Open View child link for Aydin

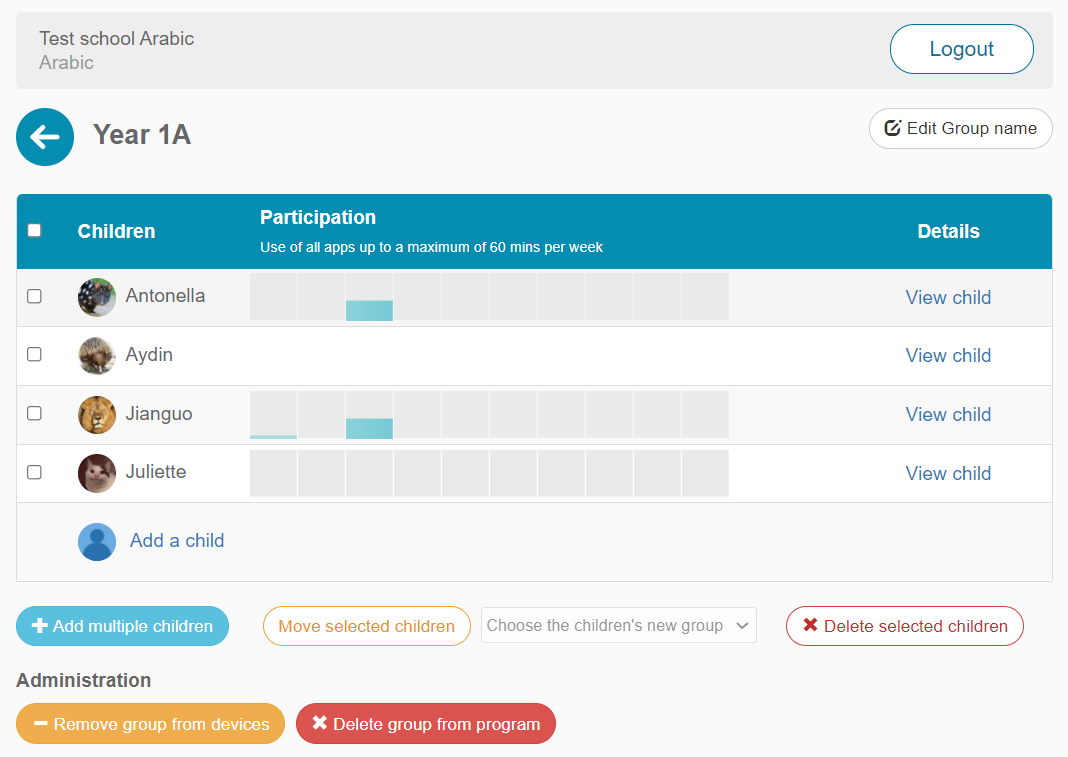947,356
